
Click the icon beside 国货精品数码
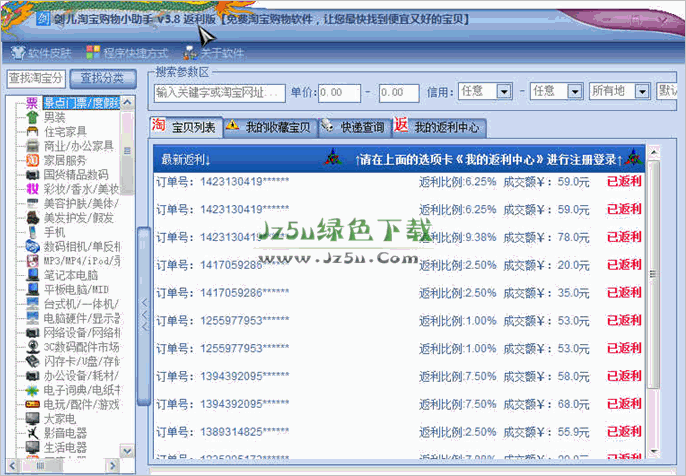(32, 175)
